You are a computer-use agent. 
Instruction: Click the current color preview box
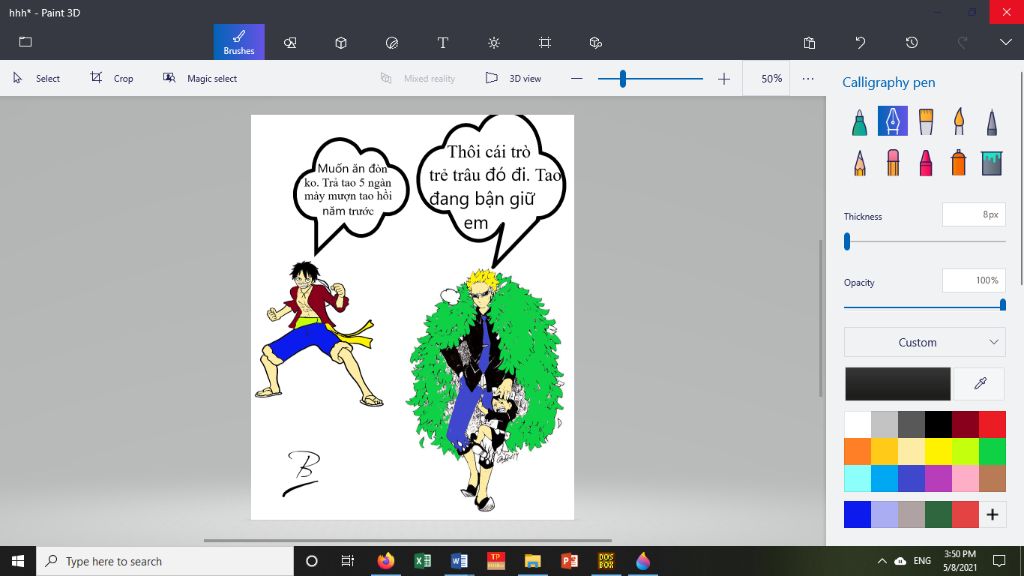click(897, 383)
